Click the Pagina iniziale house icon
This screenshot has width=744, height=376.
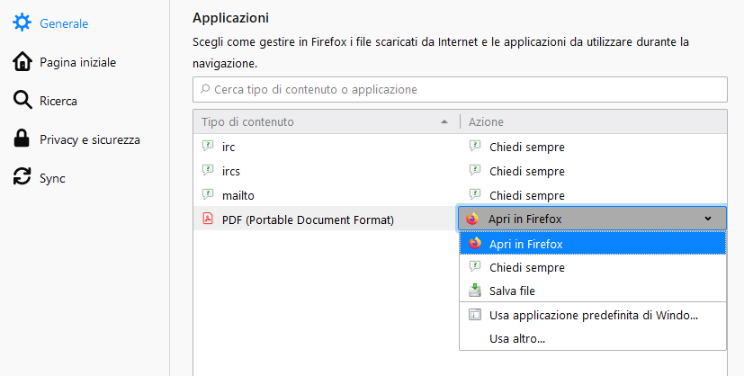tap(22, 62)
